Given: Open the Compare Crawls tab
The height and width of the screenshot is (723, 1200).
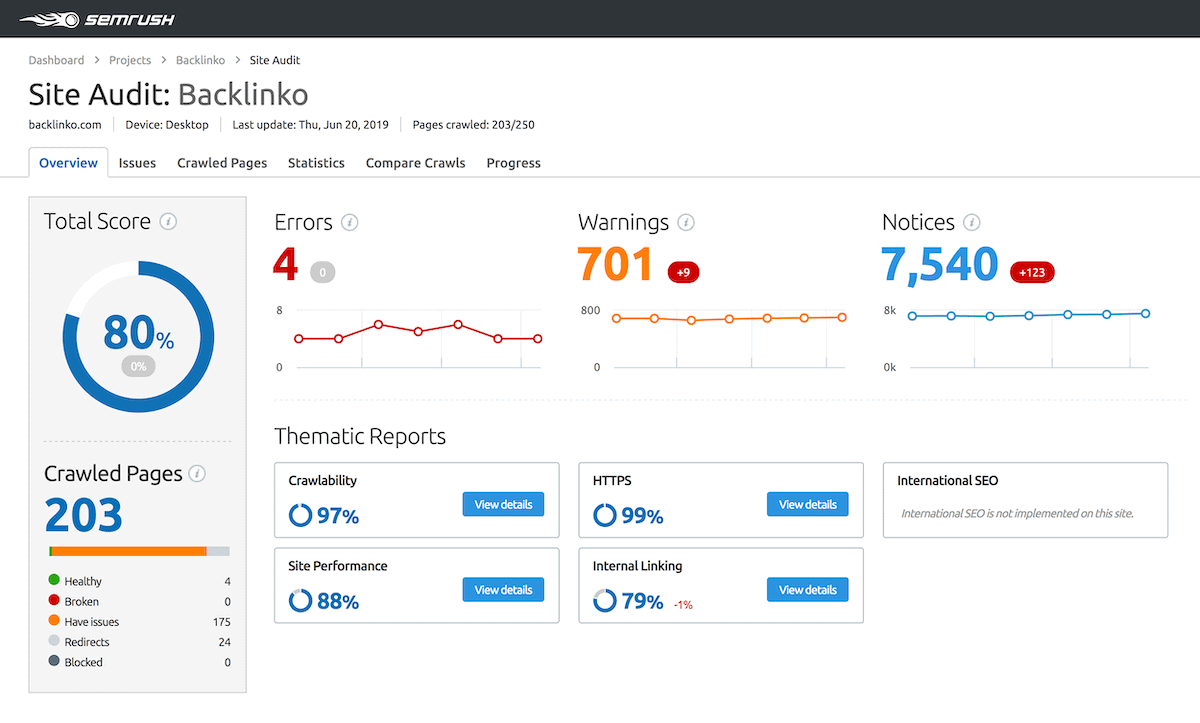Looking at the screenshot, I should point(415,162).
